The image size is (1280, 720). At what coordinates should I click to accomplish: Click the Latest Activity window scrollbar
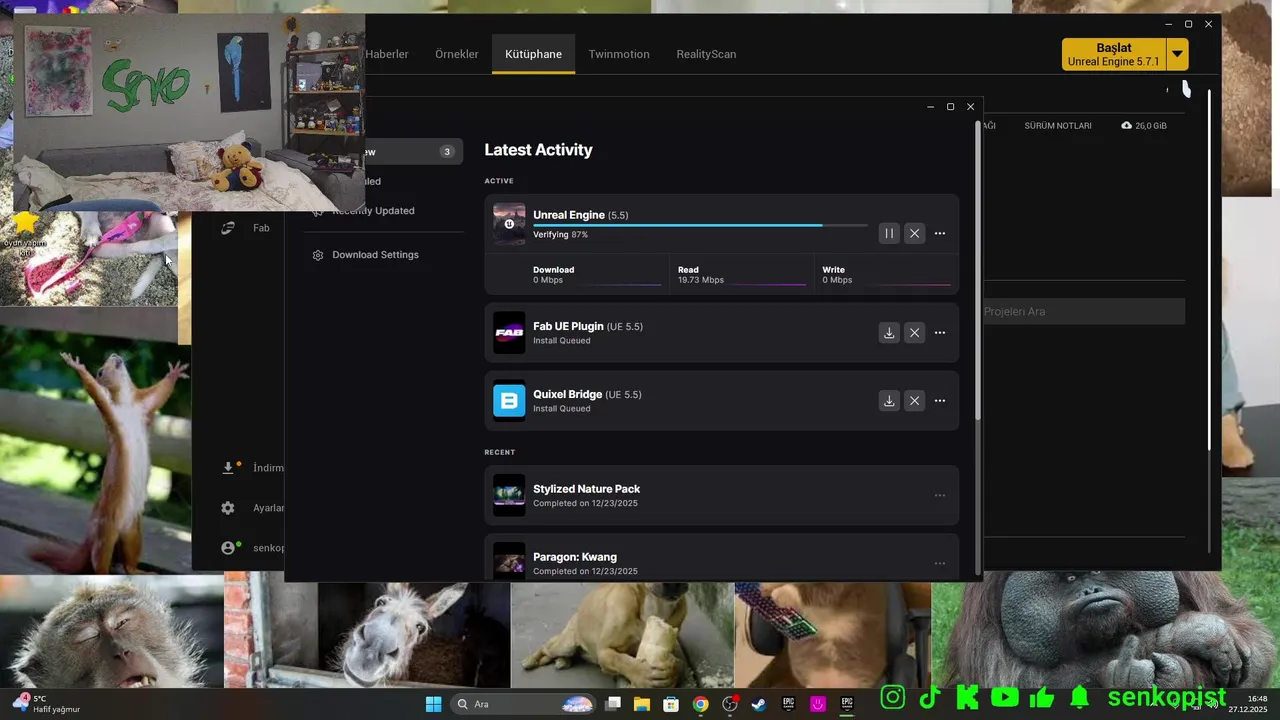pos(978,270)
